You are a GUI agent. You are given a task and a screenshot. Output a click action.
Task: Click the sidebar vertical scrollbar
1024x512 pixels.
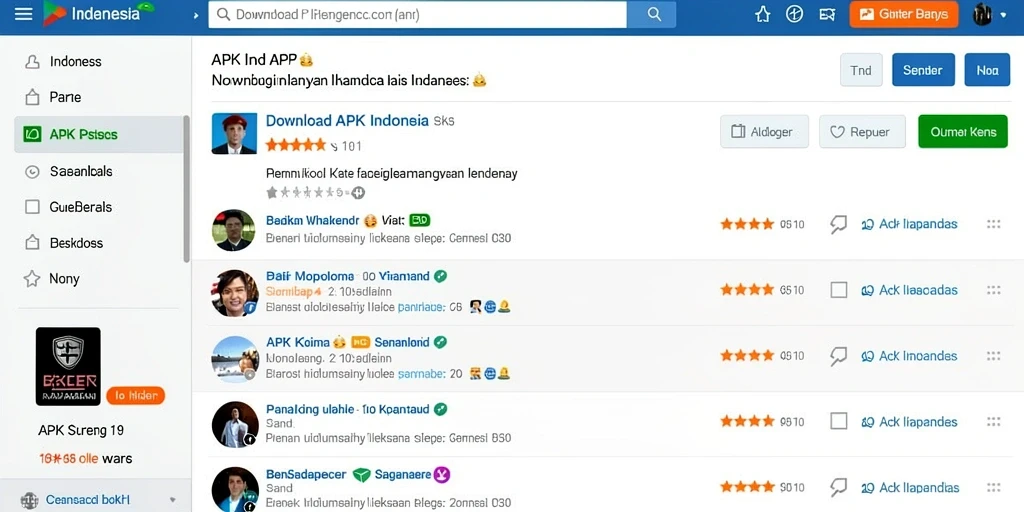point(187,189)
